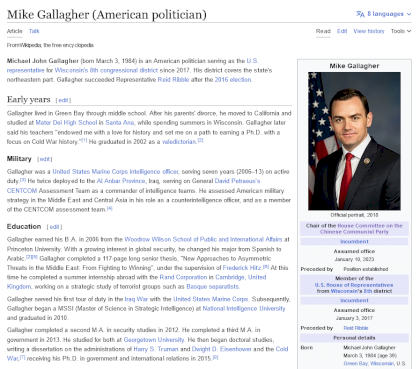Follow the Iraq War link
The image size is (420, 369).
pos(136,299)
